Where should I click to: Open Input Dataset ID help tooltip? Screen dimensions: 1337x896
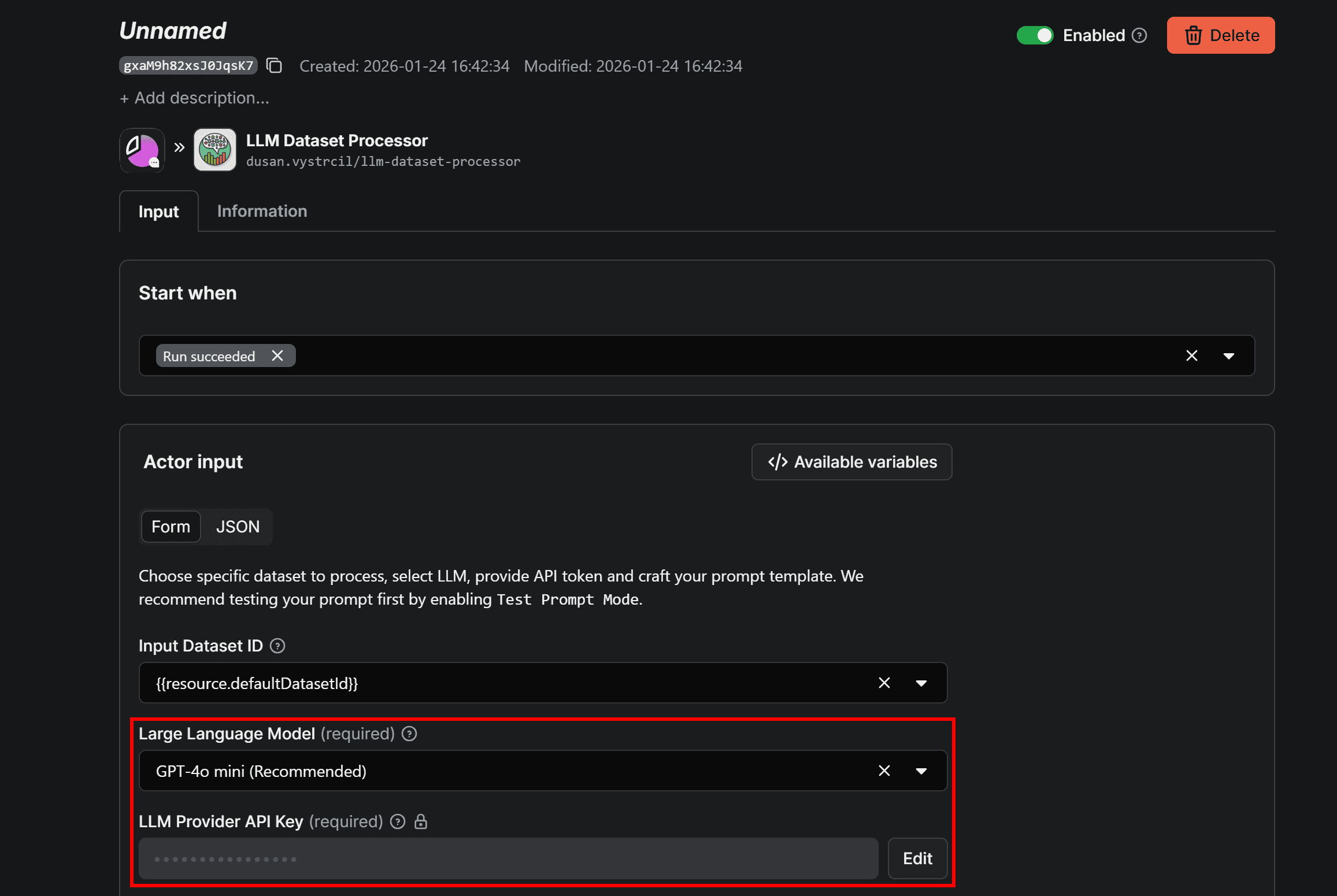click(277, 646)
